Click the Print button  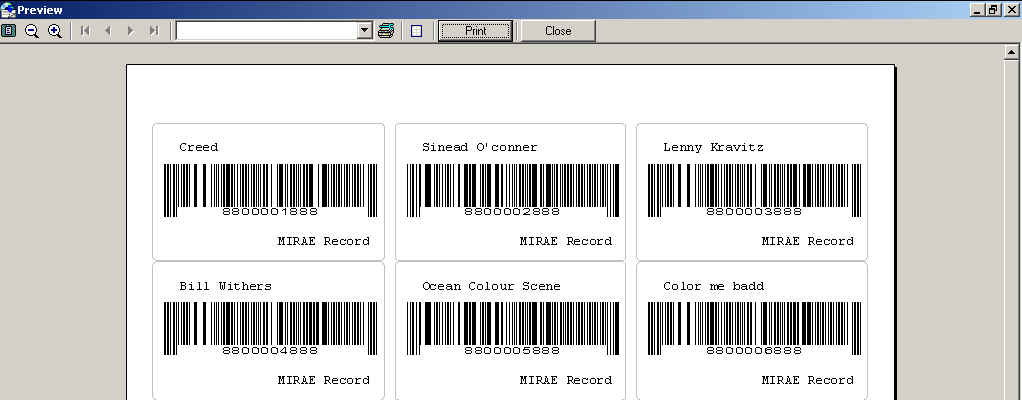click(x=475, y=31)
